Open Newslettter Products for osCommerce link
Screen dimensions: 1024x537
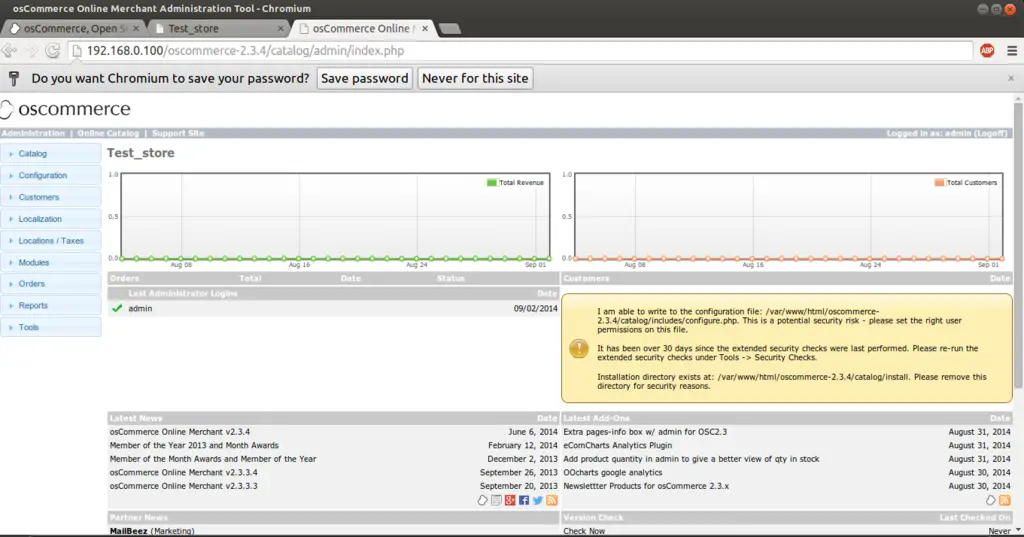[x=646, y=486]
